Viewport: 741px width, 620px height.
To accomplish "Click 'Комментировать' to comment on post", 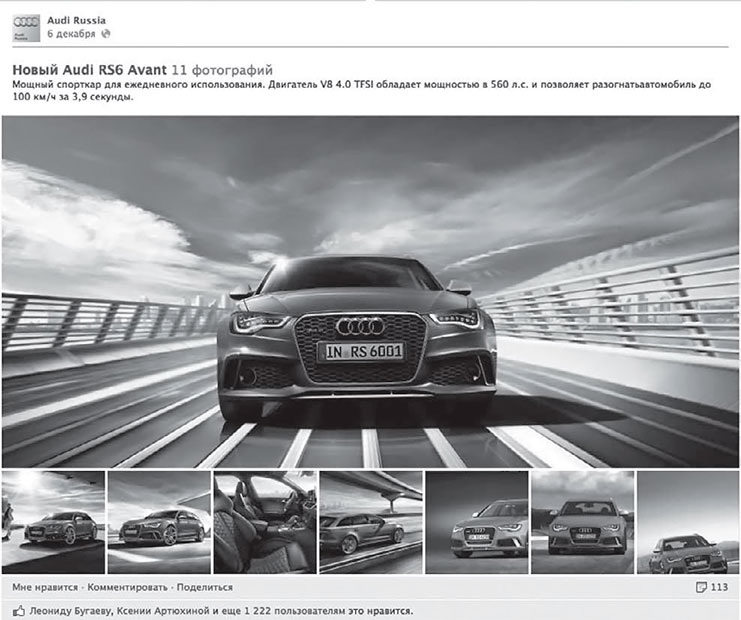I will tap(128, 587).
